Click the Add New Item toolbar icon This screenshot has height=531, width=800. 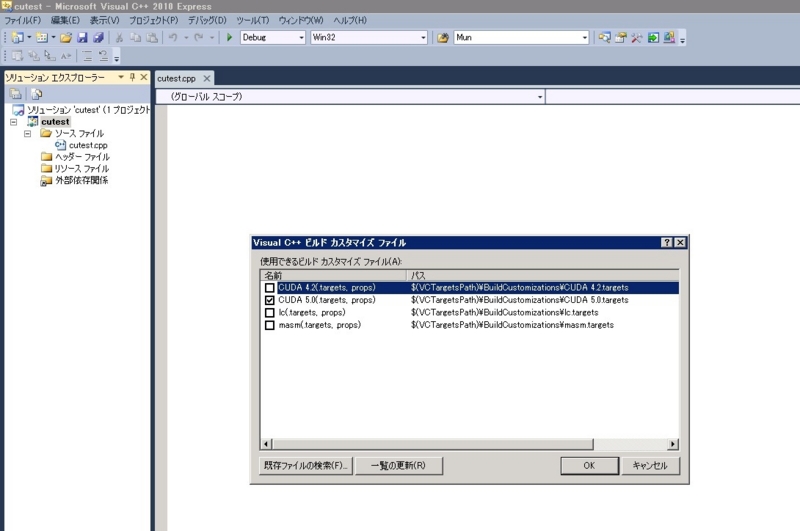41,37
